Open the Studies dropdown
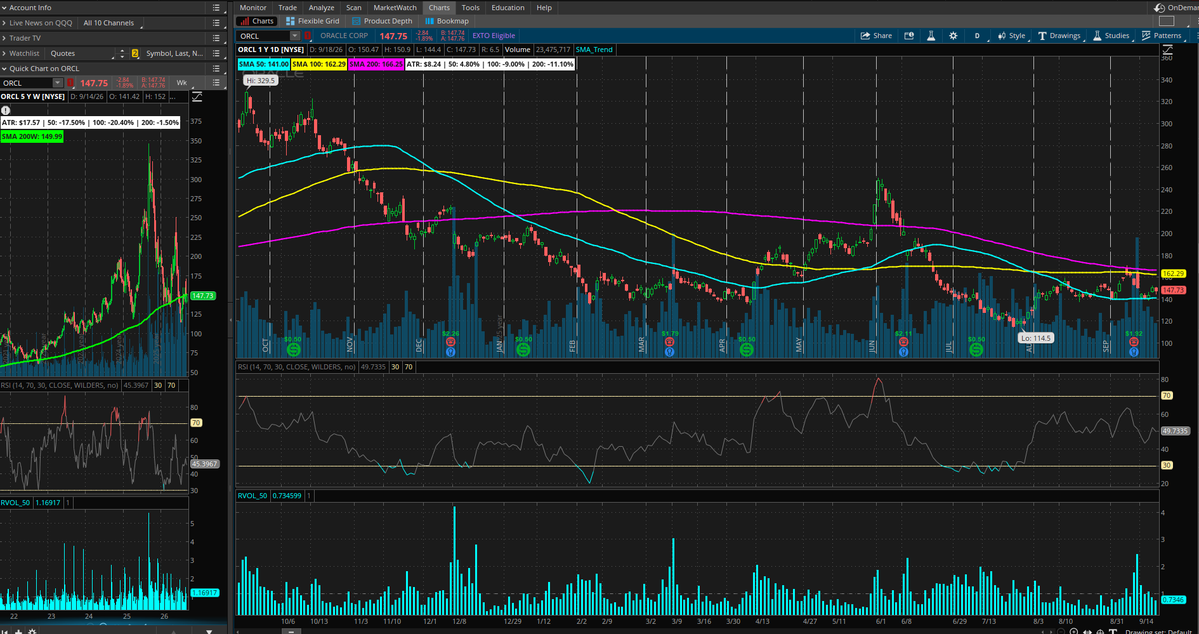The width and height of the screenshot is (1199, 634). coord(1111,35)
